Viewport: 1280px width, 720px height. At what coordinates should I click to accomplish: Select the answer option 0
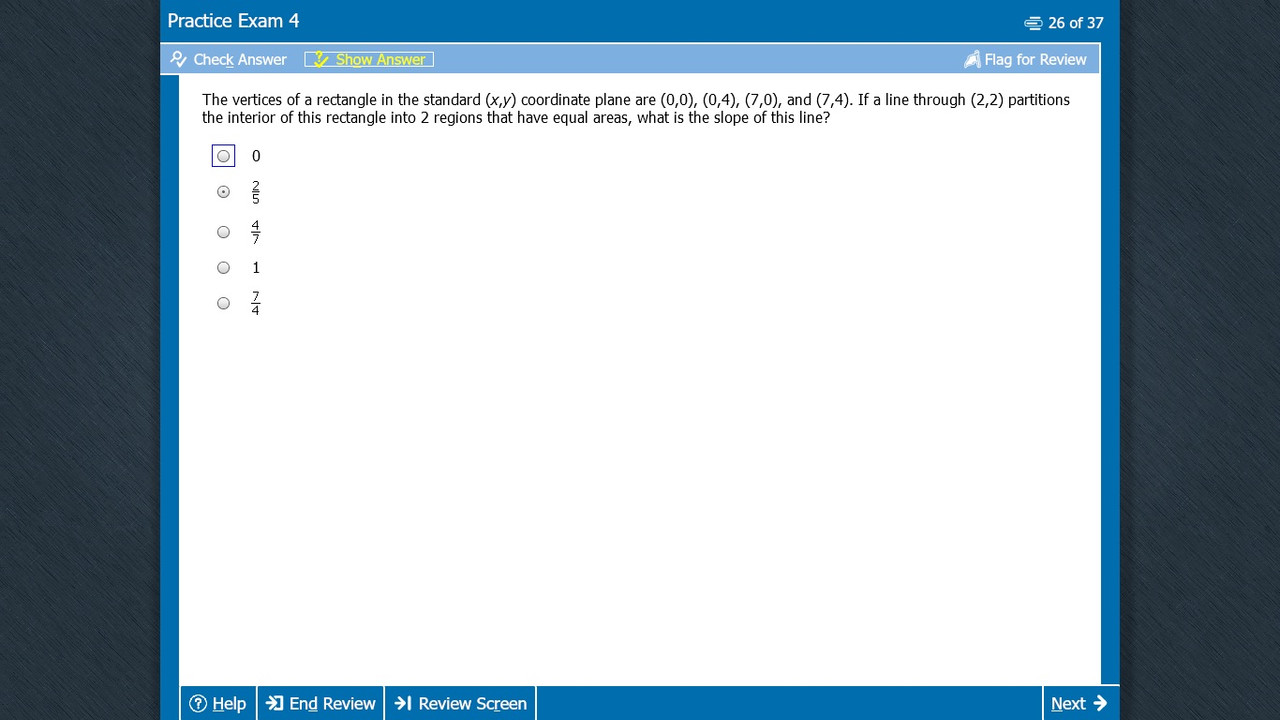pos(223,156)
